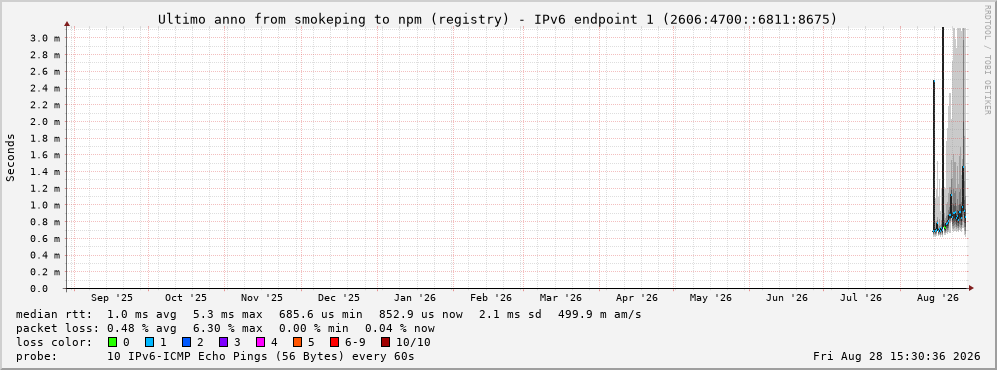This screenshot has width=997, height=370.
Task: Click the red 6-9 loss swatch
Action: point(334,342)
